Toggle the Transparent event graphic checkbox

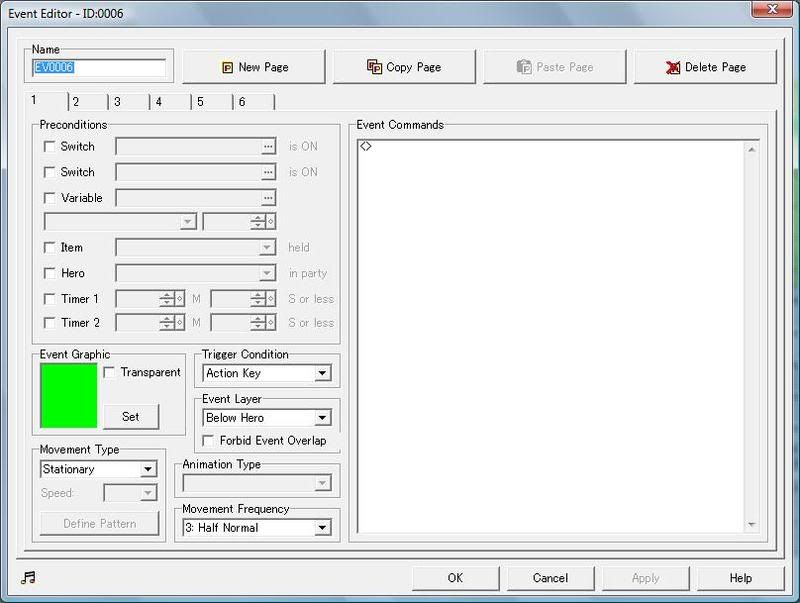pos(109,372)
